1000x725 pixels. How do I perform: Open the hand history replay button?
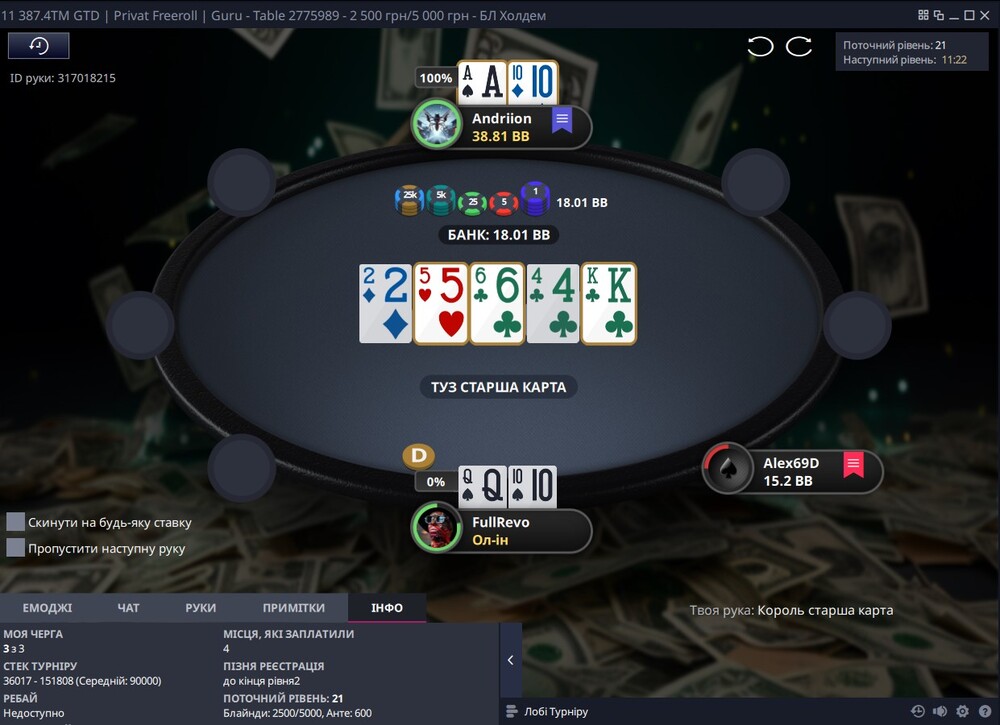point(38,45)
